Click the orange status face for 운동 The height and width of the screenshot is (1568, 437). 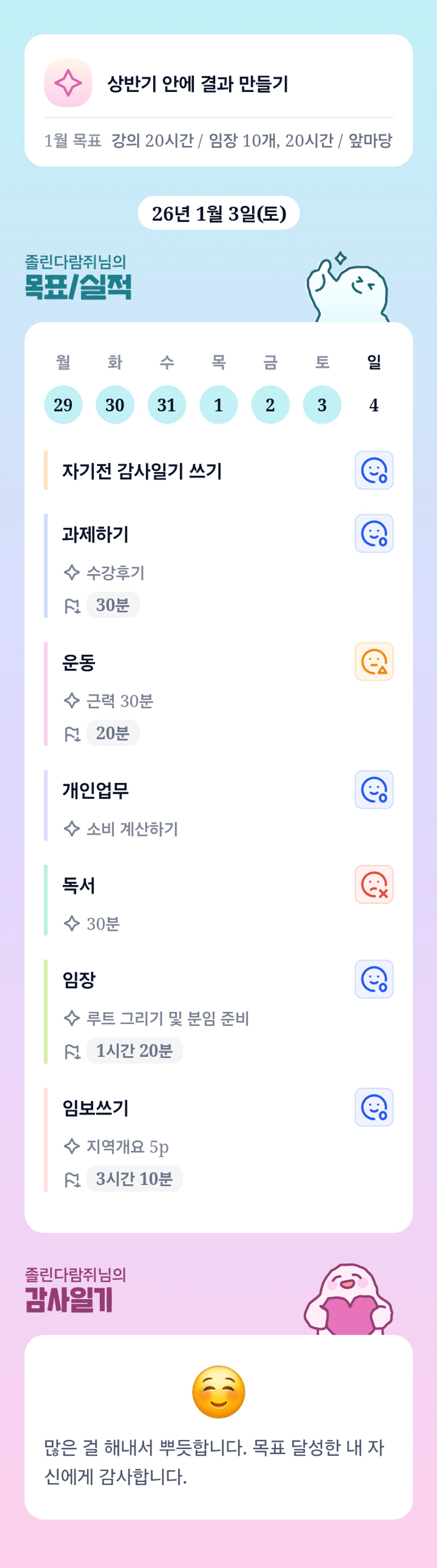tap(374, 662)
